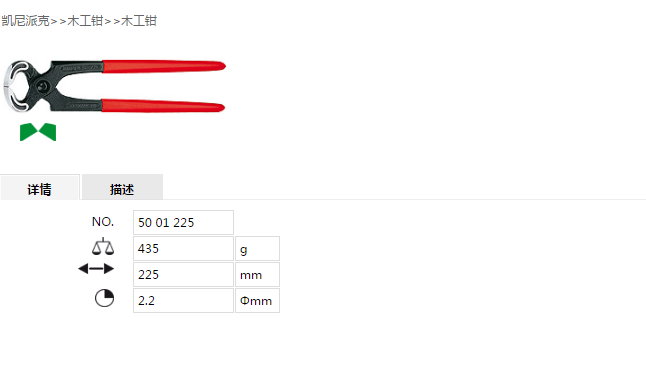Click the 435 weight value field
The image size is (646, 367).
(183, 248)
